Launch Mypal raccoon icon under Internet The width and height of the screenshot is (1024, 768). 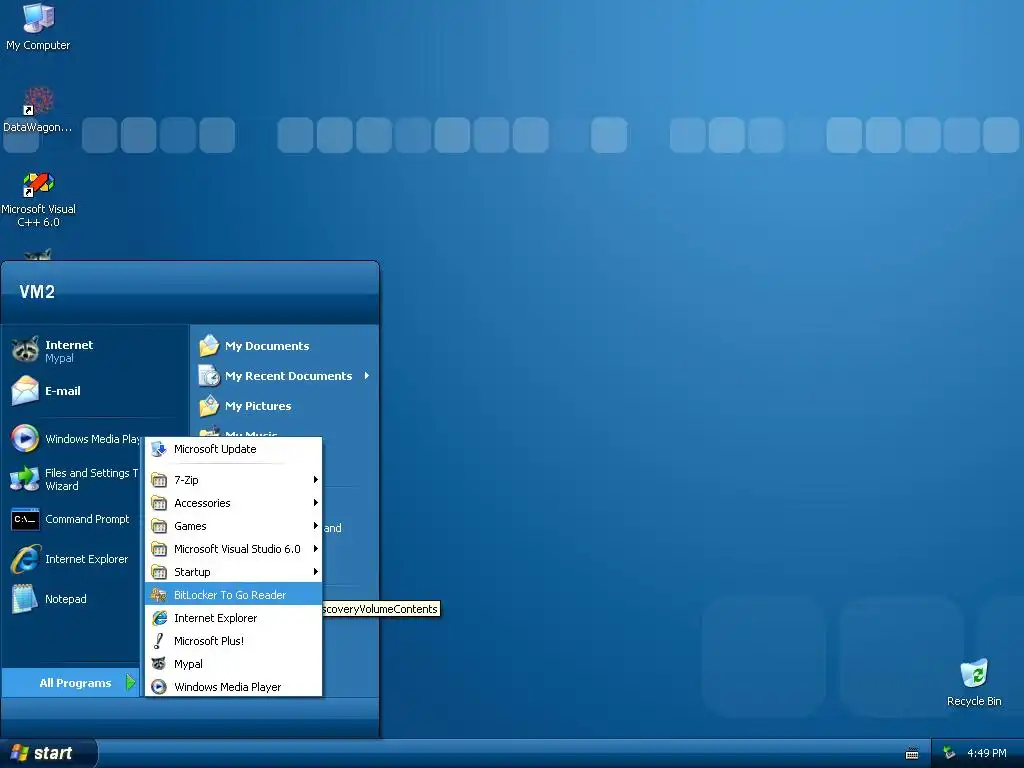tap(25, 350)
